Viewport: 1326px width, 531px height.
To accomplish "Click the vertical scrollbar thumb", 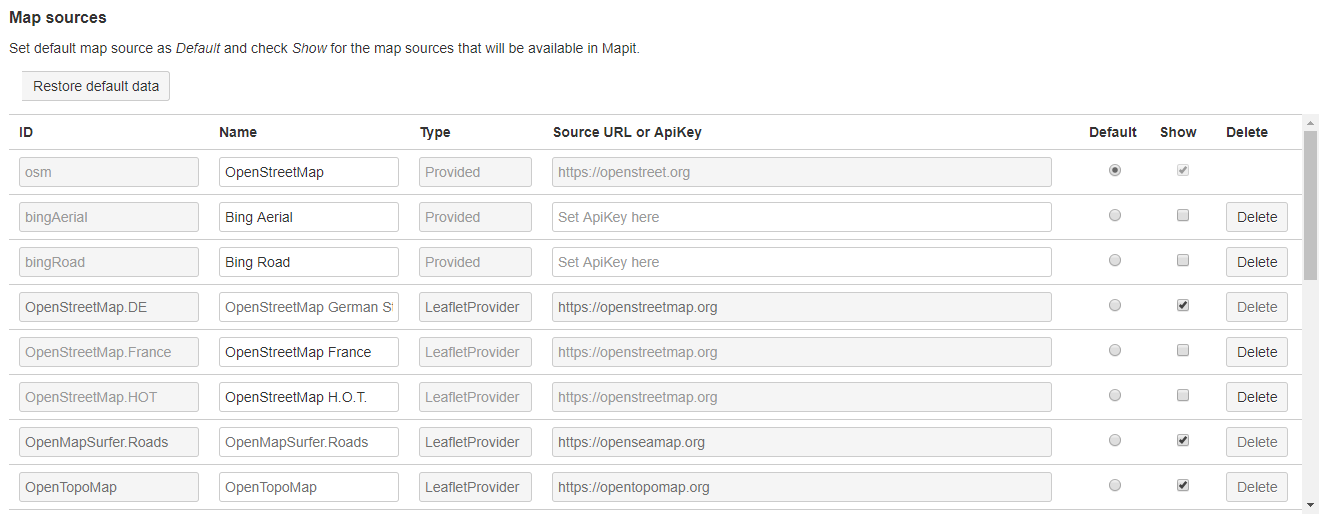I will point(1310,205).
